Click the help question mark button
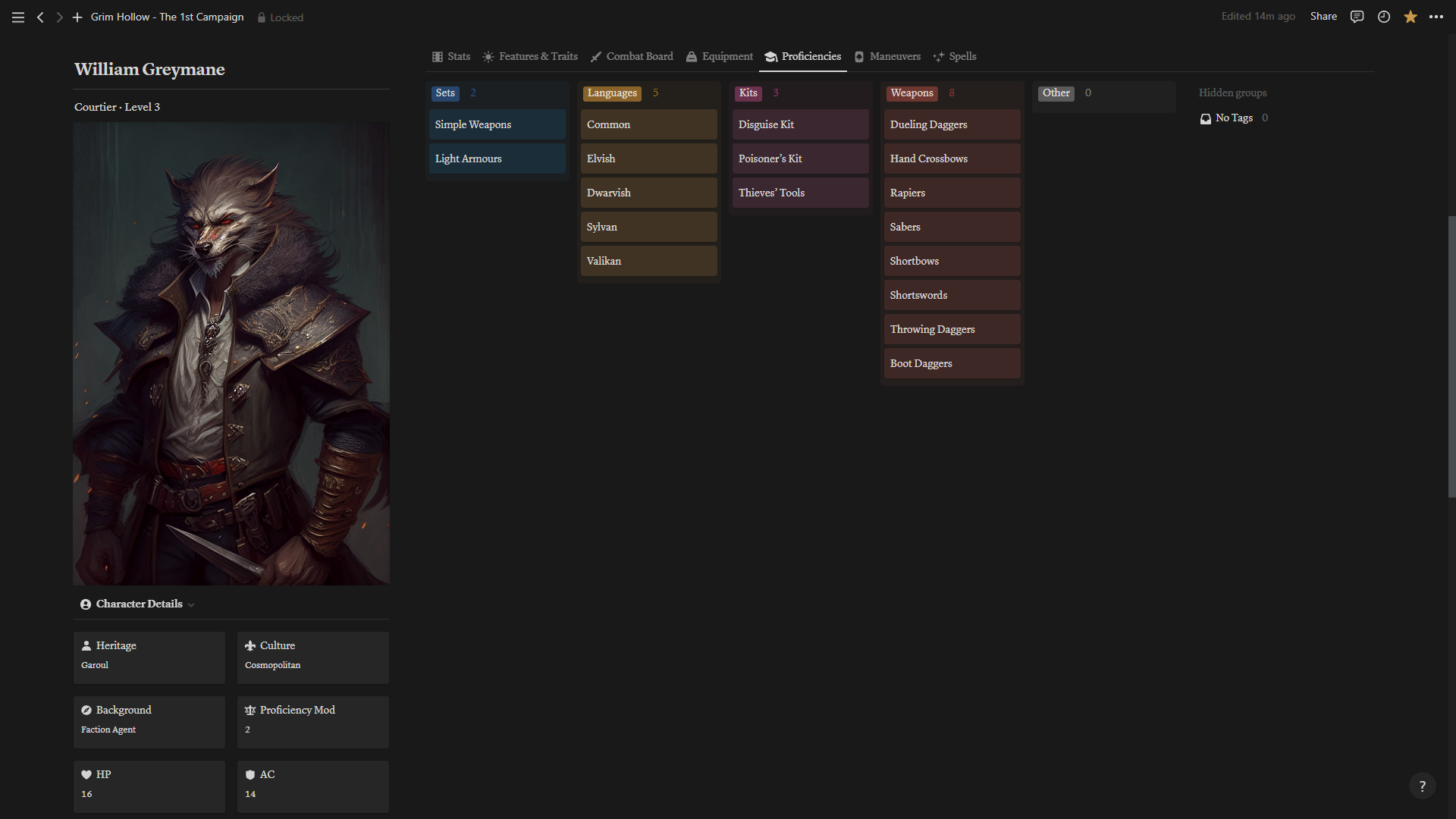Screen dimensions: 1456x819 coord(1422,786)
